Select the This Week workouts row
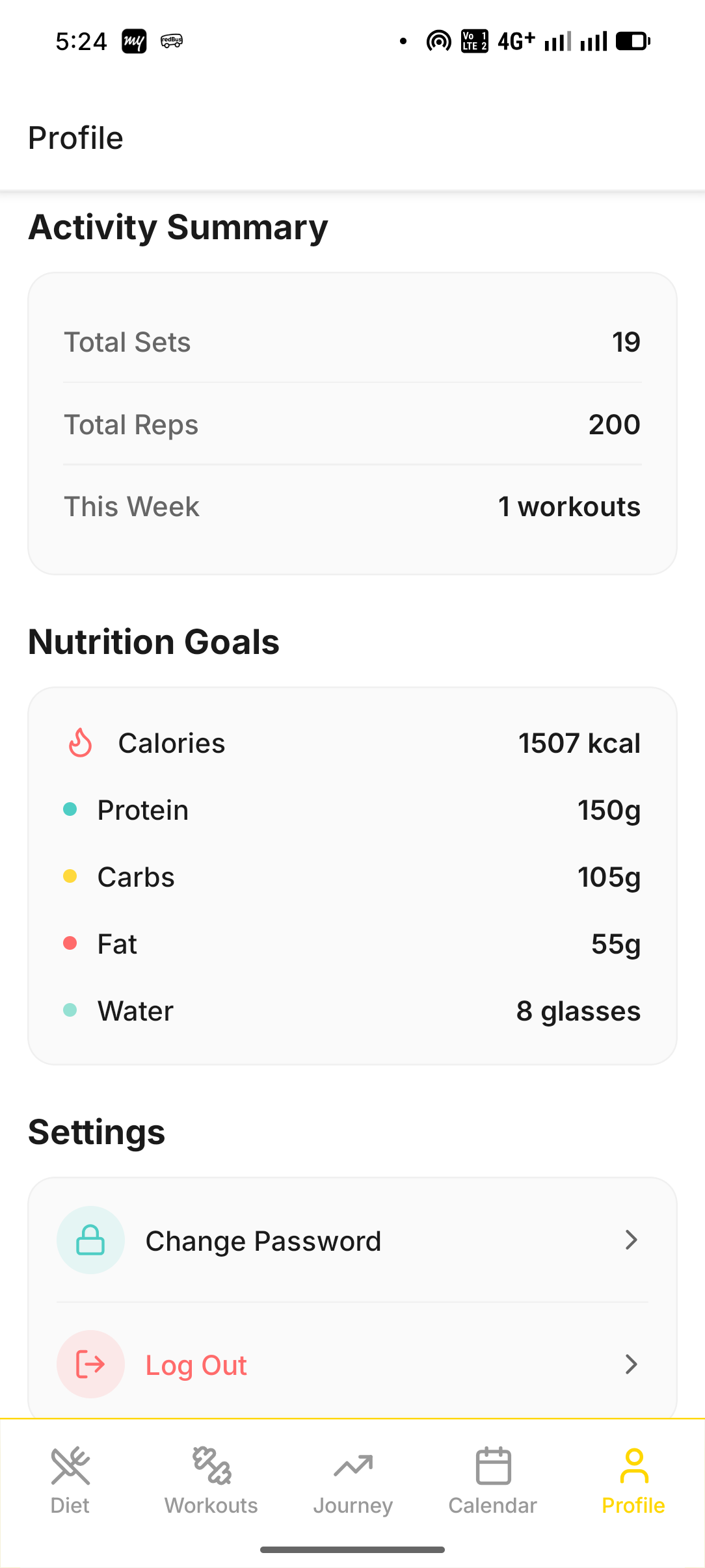The image size is (705, 1568). tap(352, 506)
